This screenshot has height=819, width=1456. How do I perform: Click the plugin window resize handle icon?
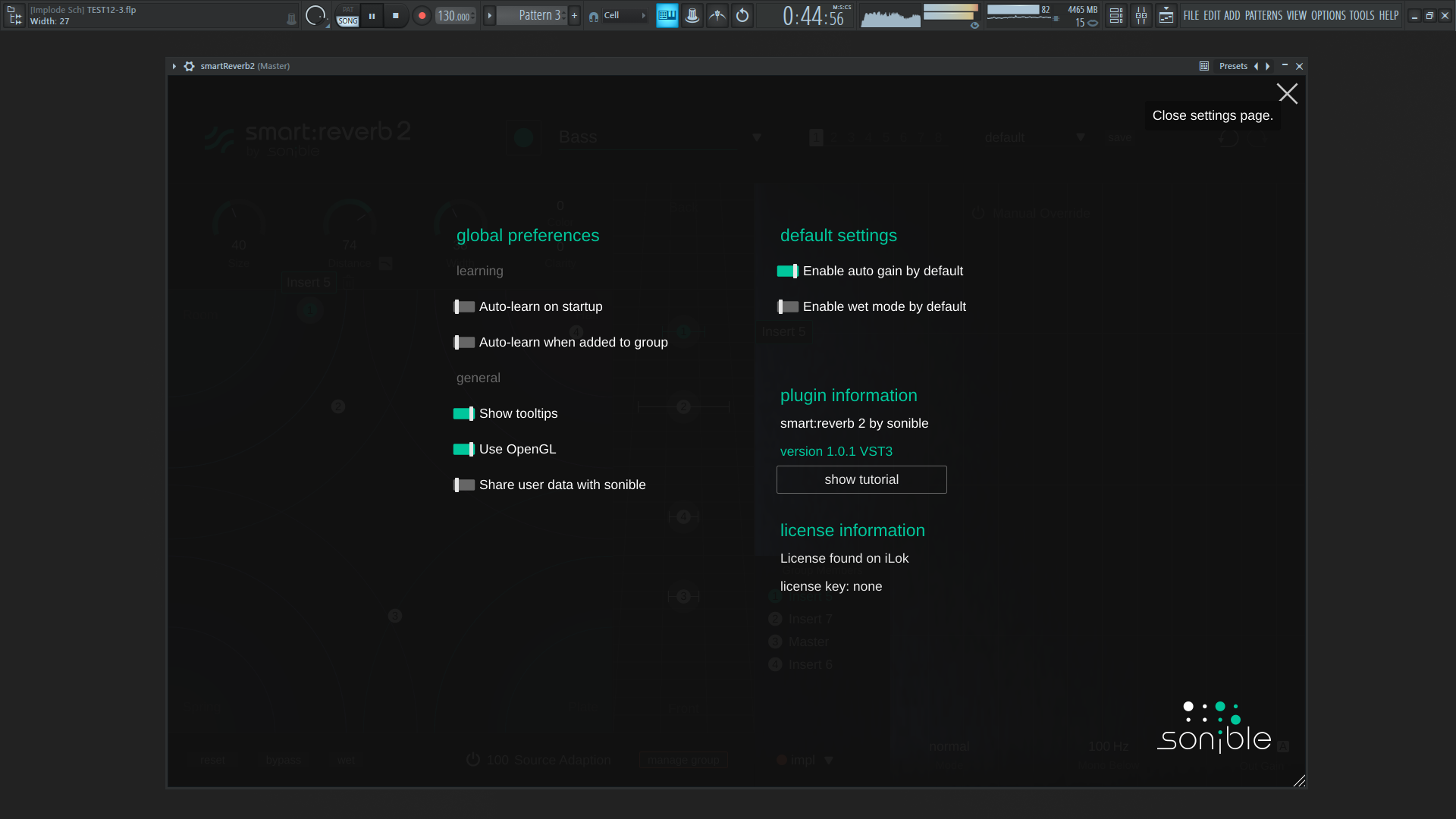[x=1299, y=780]
